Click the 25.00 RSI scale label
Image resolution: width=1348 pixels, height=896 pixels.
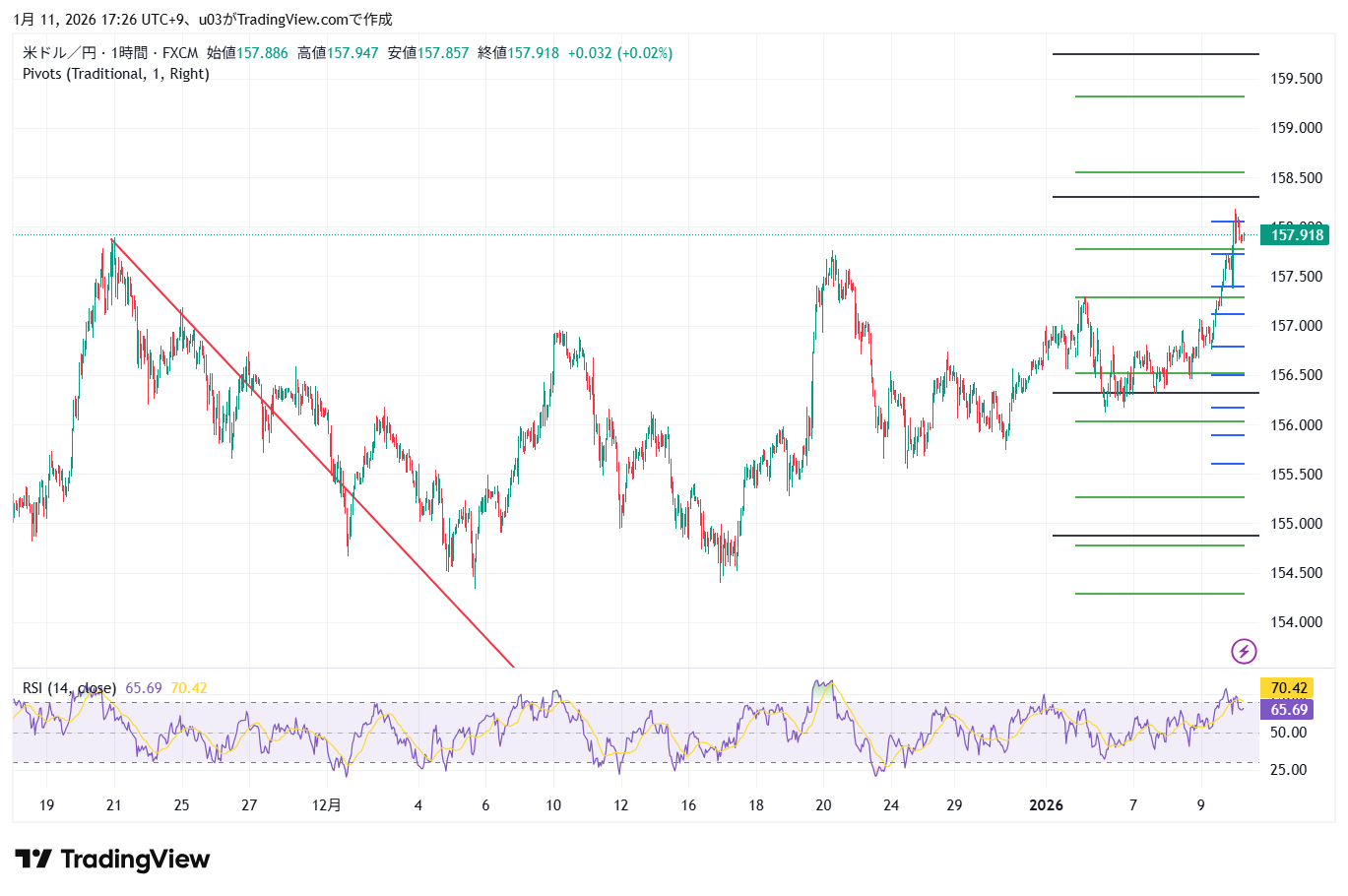coord(1288,770)
